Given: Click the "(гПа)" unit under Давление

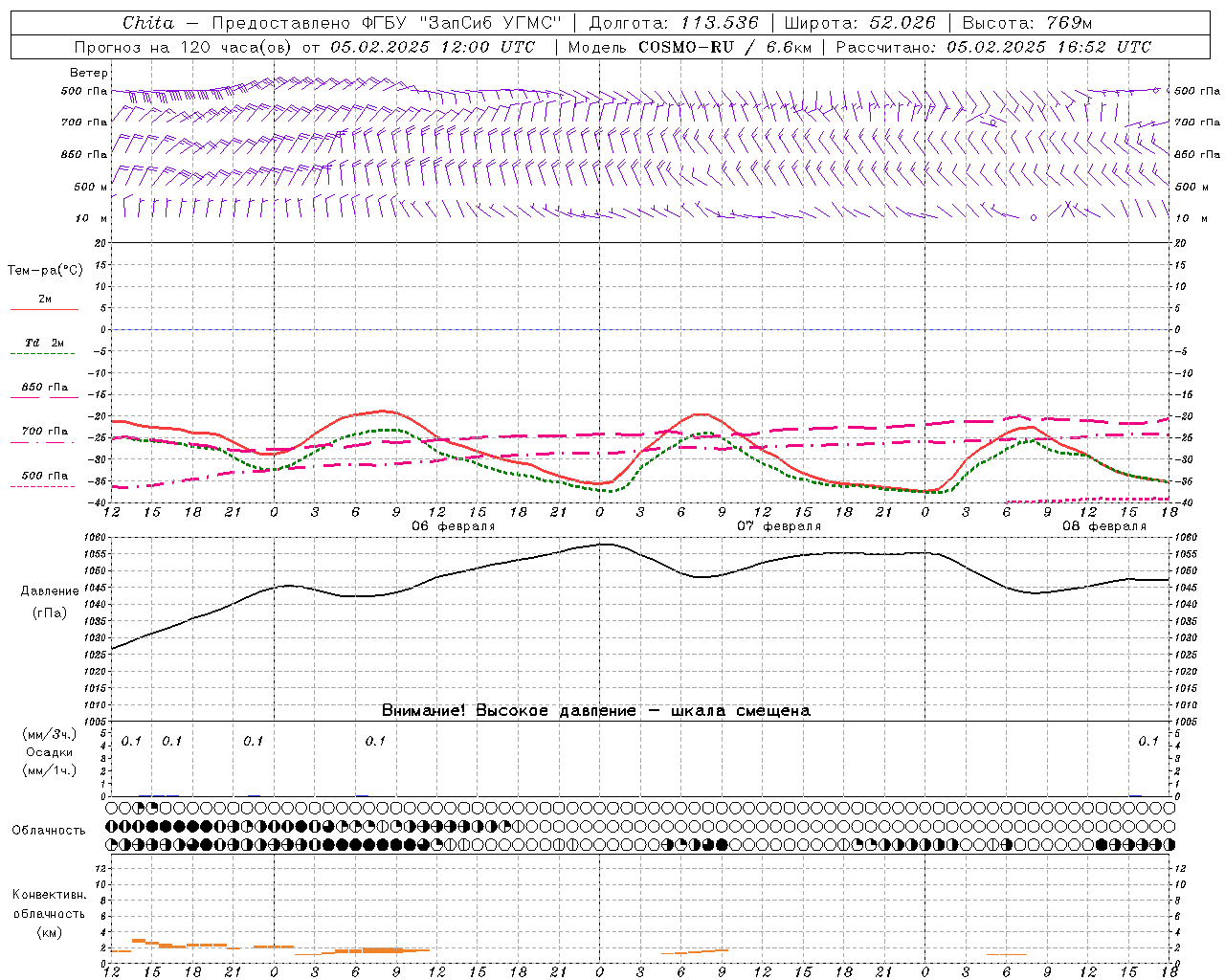Looking at the screenshot, I should [x=50, y=613].
